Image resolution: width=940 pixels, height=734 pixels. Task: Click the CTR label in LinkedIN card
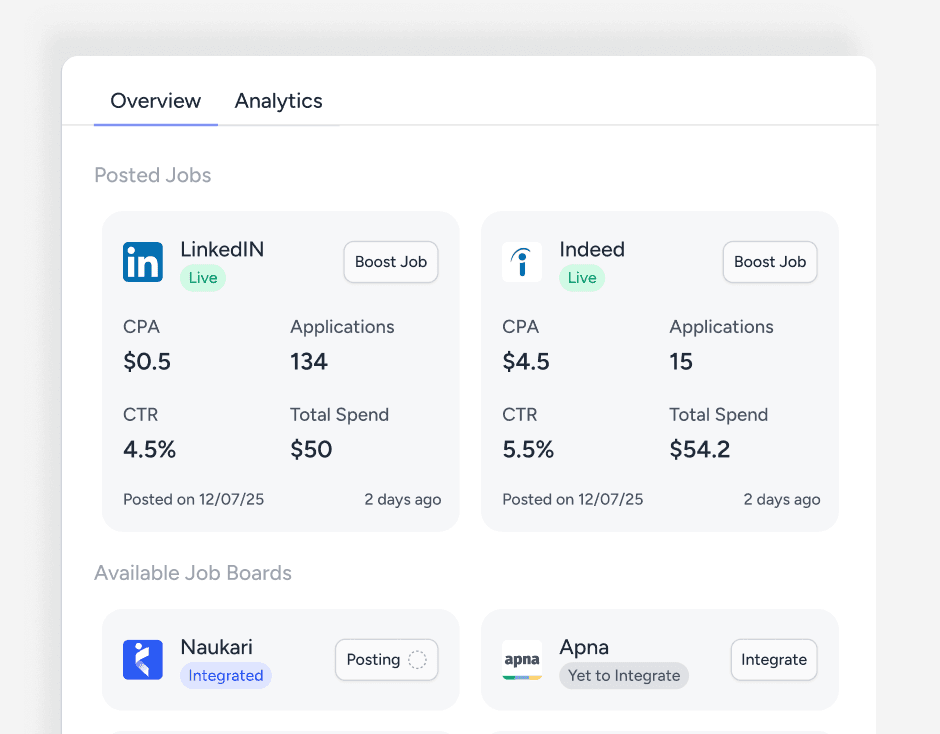(141, 414)
